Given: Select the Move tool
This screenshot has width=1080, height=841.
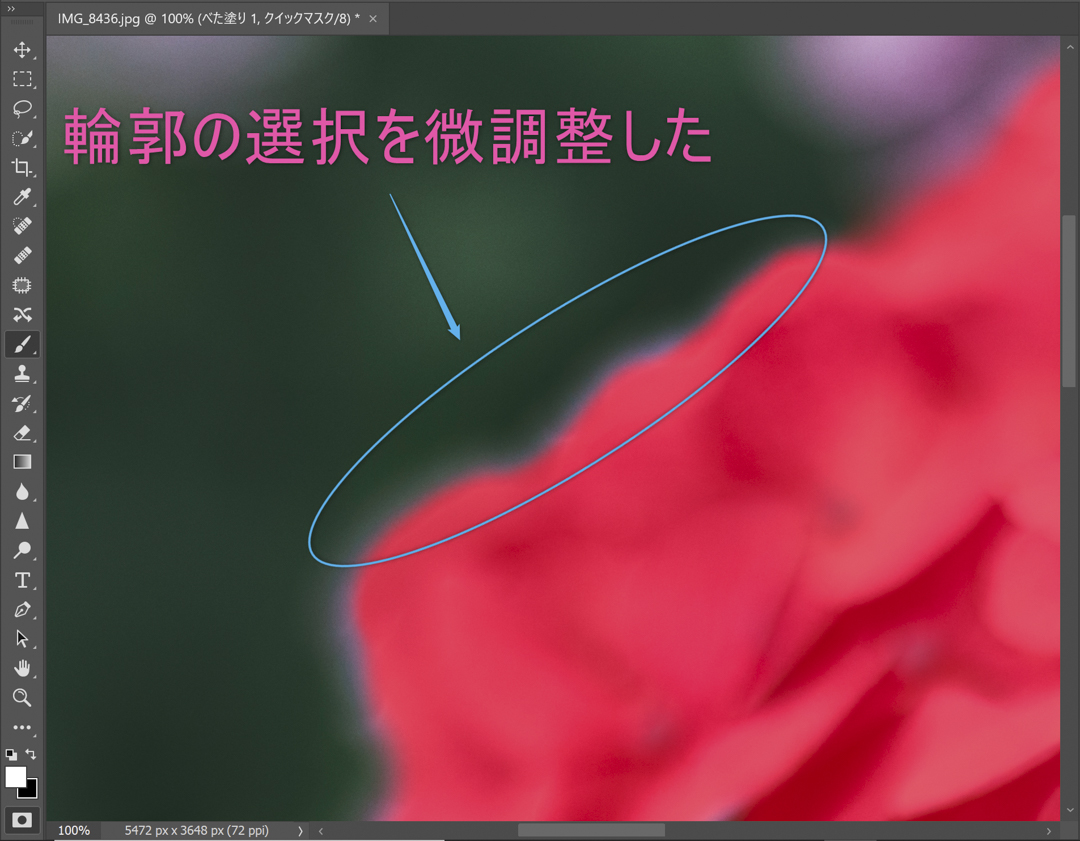Looking at the screenshot, I should point(22,49).
